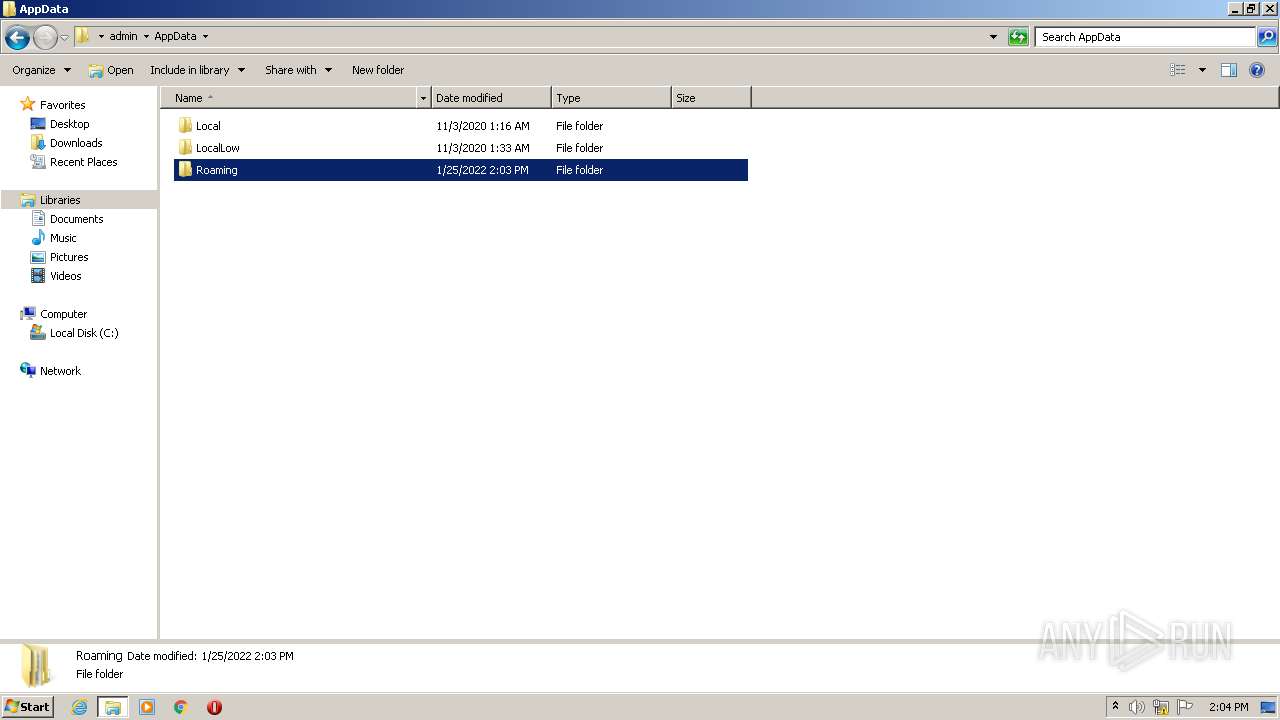Click the admin breadcrumb in address bar
Screen dimensions: 1280x720
tap(123, 36)
